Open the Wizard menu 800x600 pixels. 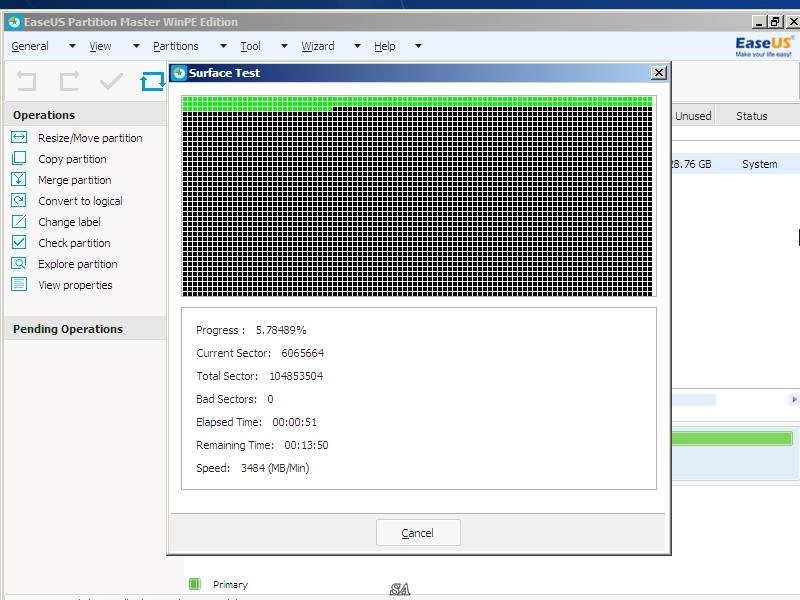pos(317,46)
